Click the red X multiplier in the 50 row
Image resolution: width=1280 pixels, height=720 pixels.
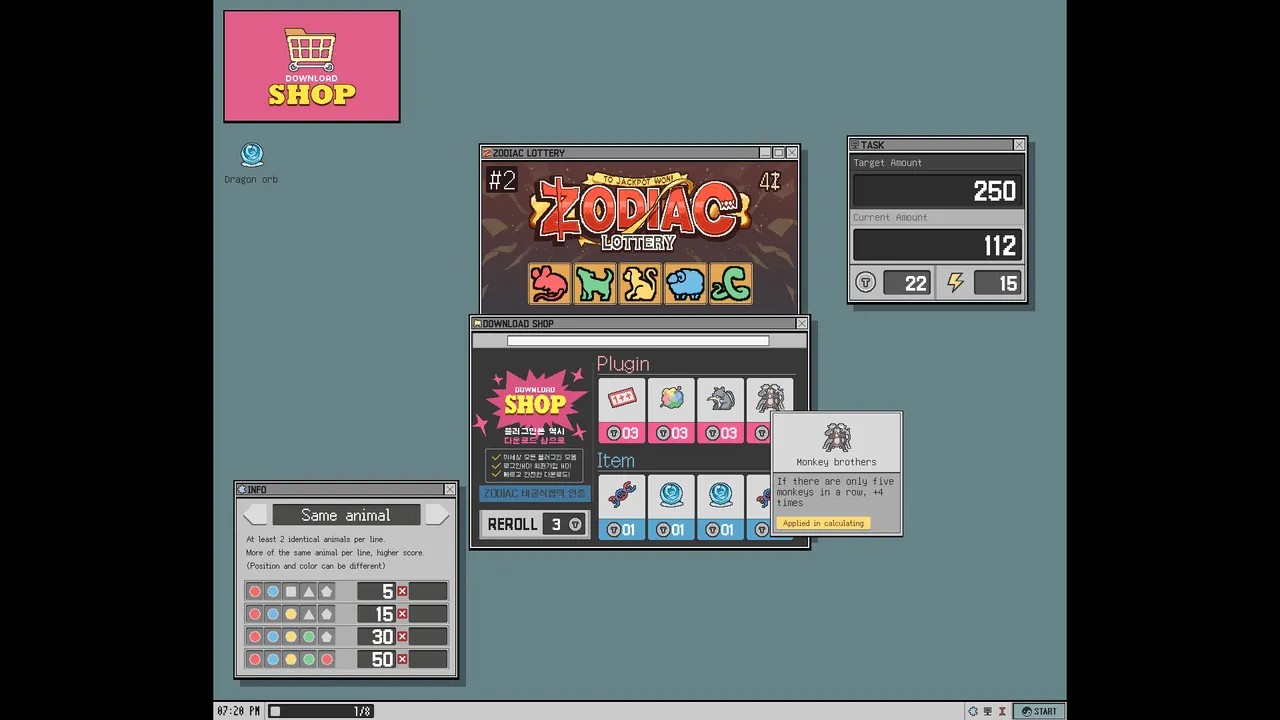point(402,659)
